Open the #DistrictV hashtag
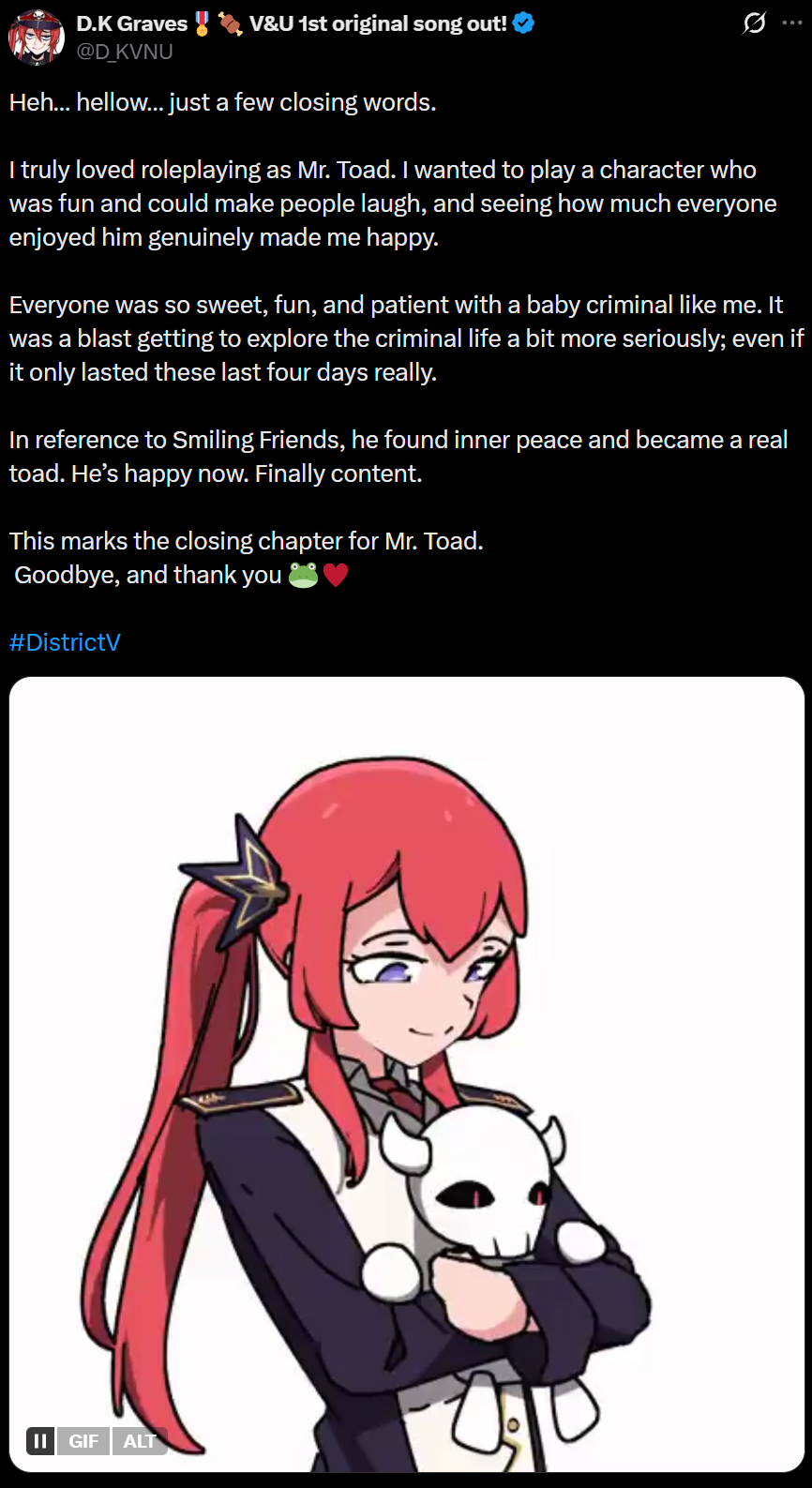 pyautogui.click(x=65, y=642)
